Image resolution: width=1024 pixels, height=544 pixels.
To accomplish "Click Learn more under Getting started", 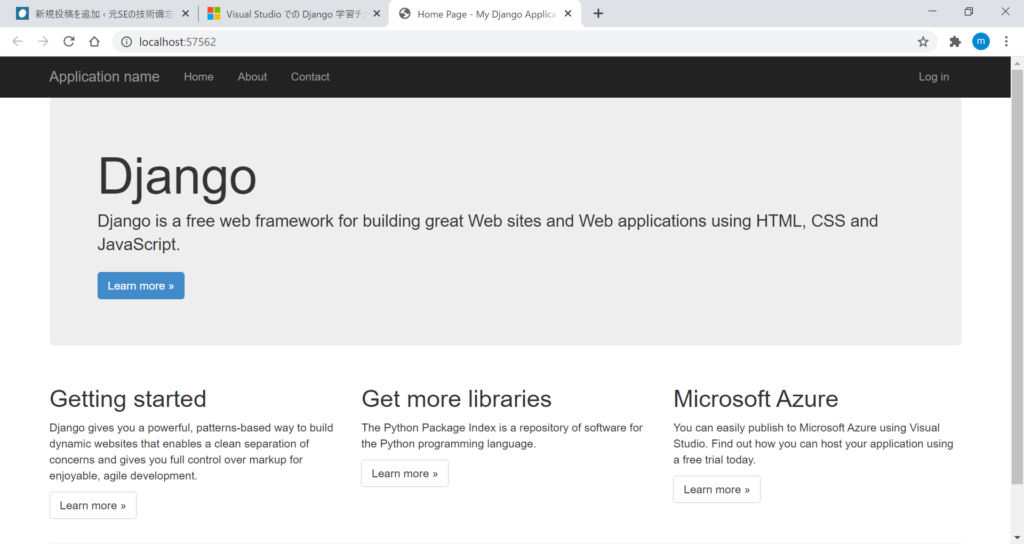I will 93,505.
